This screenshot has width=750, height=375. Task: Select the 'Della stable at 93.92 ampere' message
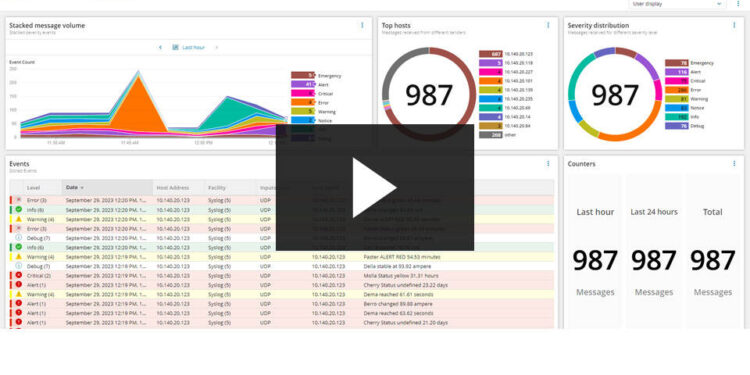(x=397, y=266)
